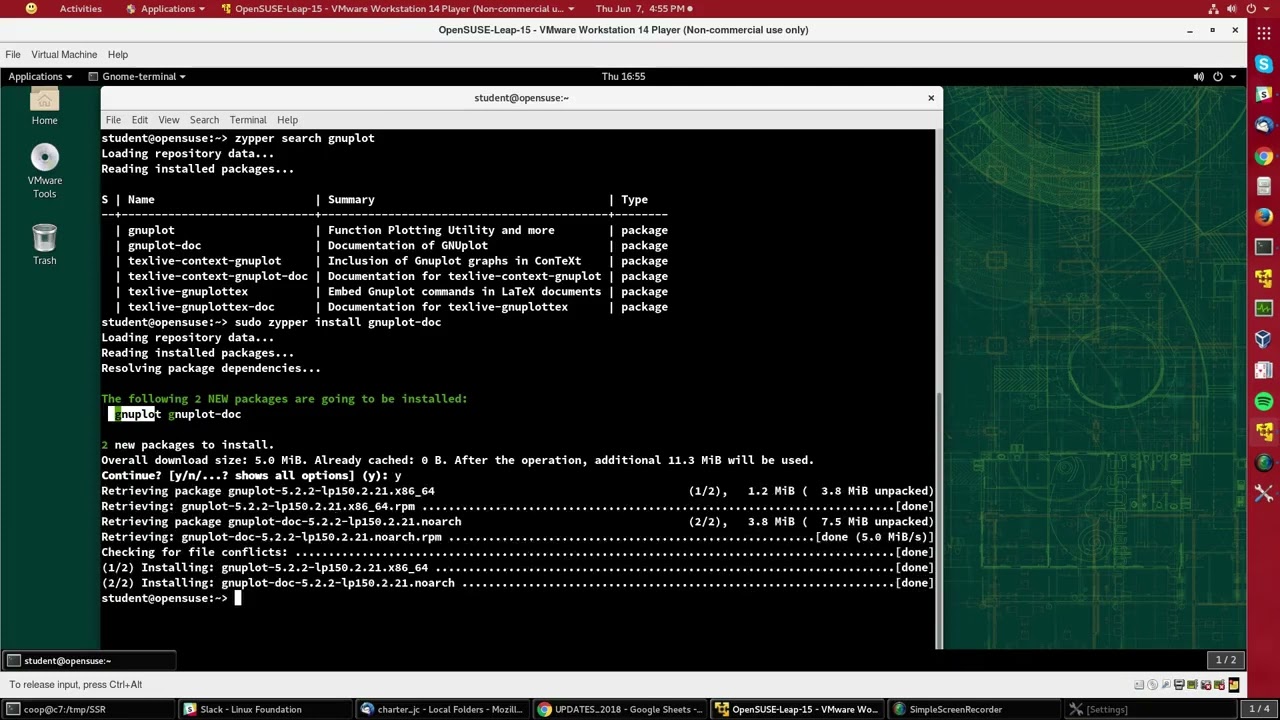The image size is (1280, 720).
Task: Expand the Gnome-terminal app menu
Action: click(x=137, y=76)
